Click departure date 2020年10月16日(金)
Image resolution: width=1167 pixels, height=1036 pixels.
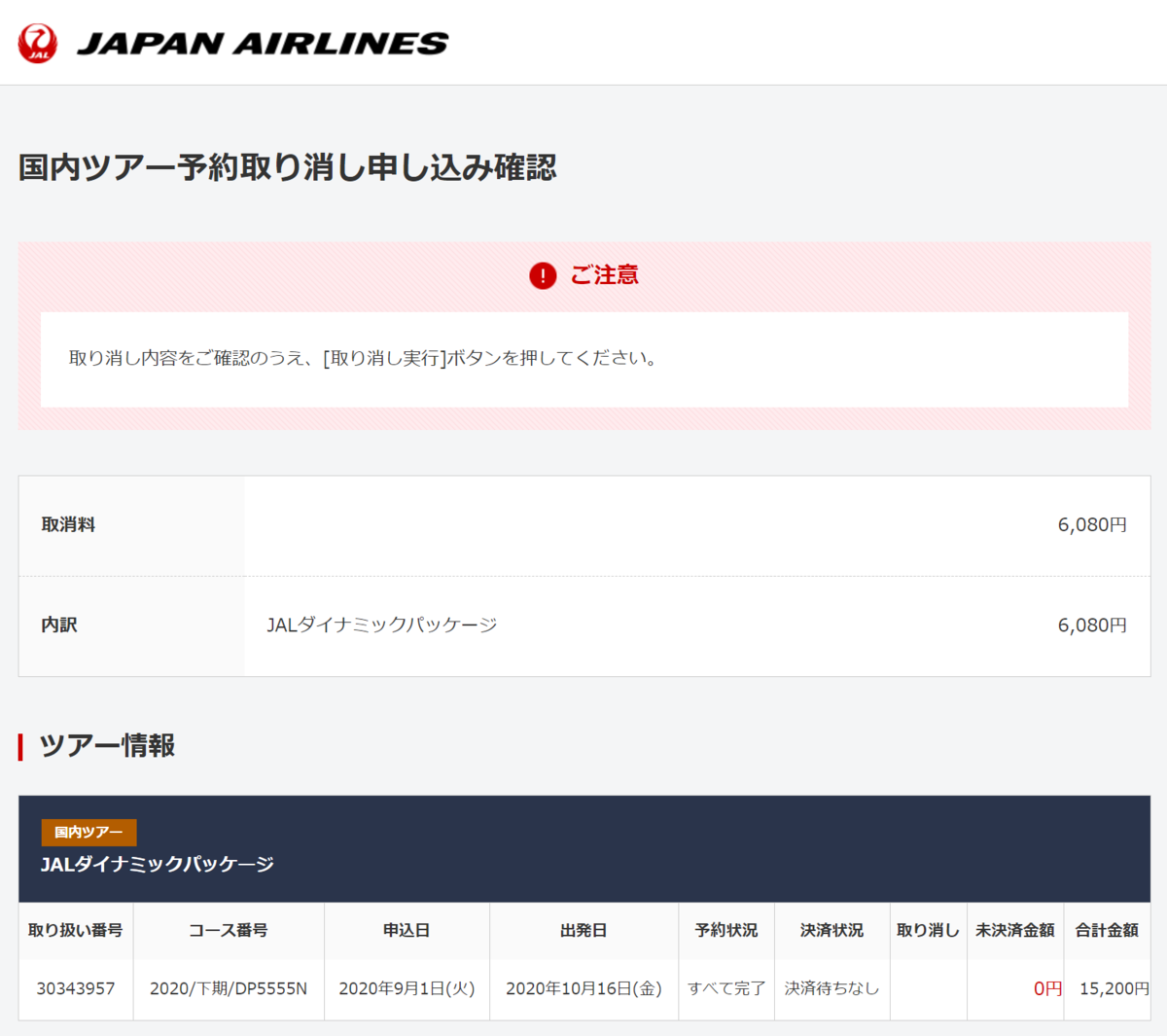[583, 988]
